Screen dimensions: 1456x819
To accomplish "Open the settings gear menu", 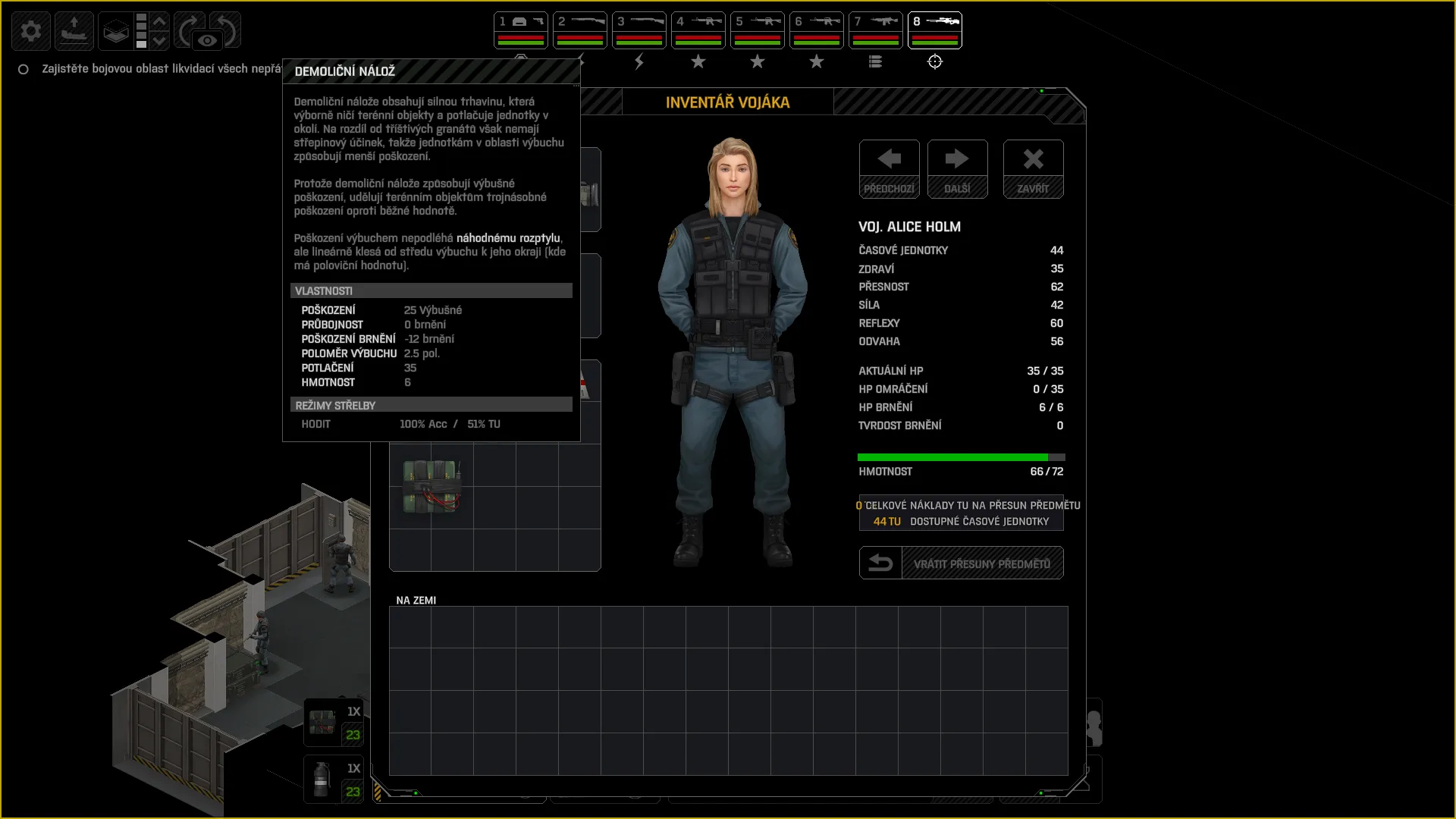I will tap(31, 31).
